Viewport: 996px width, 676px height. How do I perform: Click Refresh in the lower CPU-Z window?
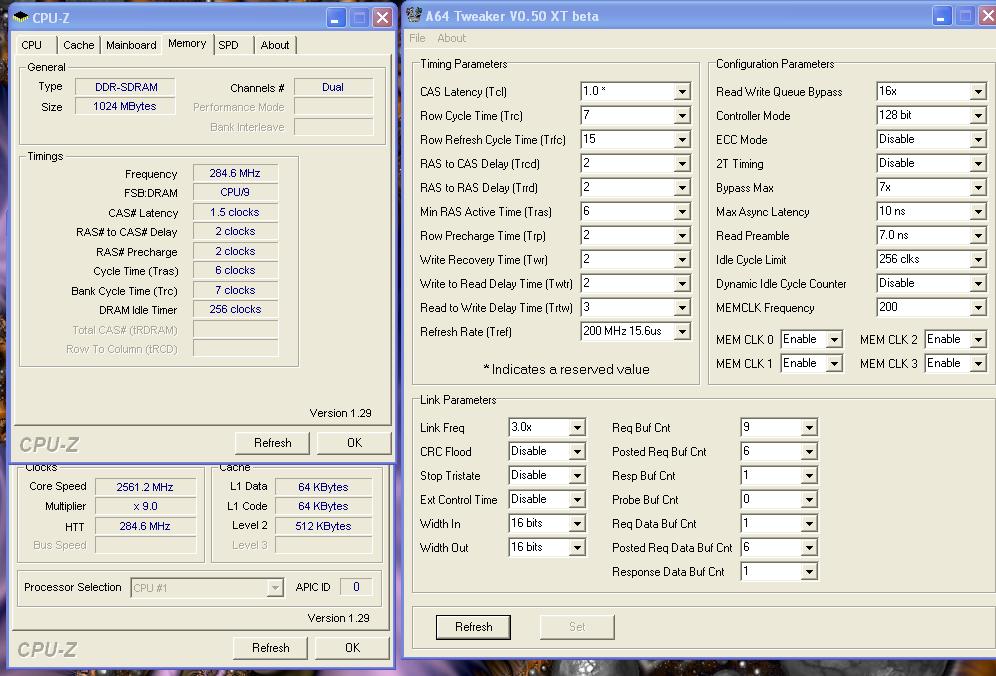(271, 648)
